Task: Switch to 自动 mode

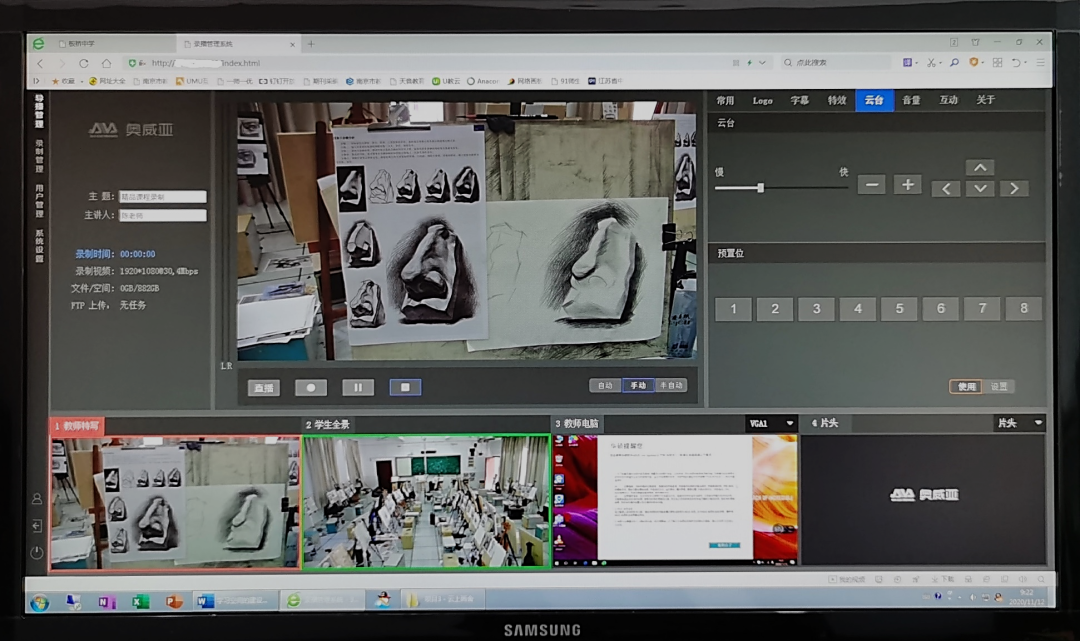Action: [x=605, y=386]
